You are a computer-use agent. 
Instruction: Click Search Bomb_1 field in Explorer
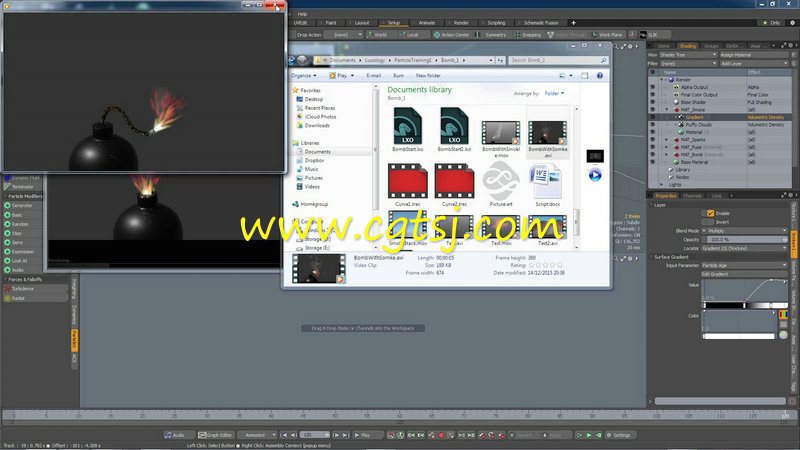559,60
